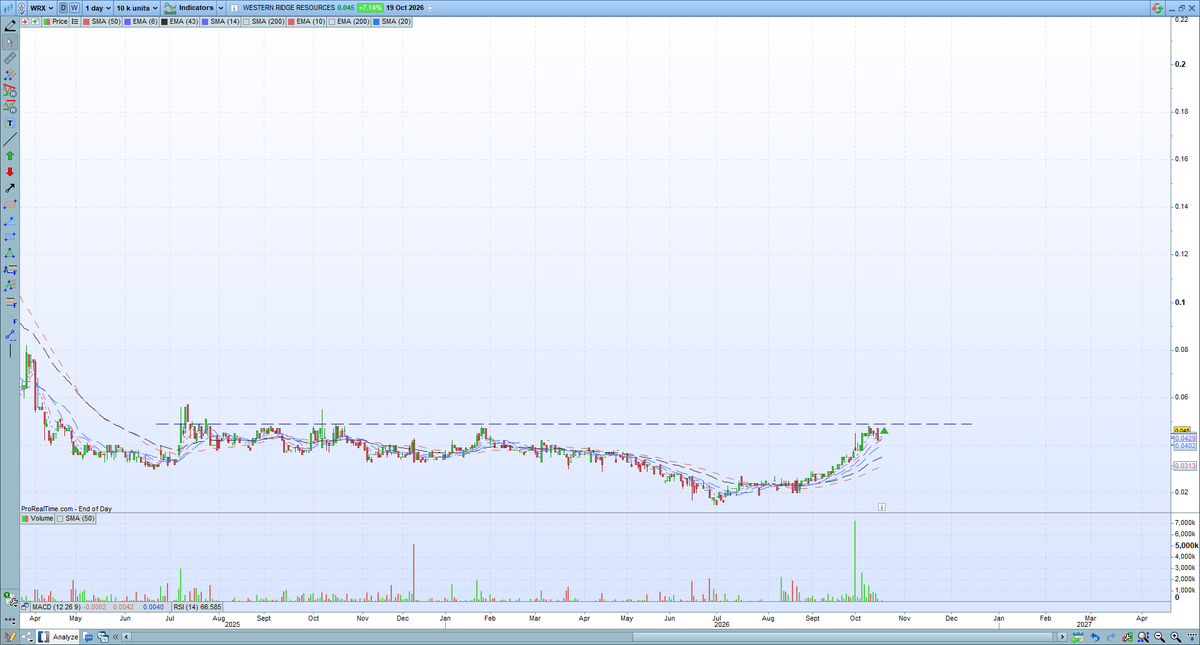Select the black diagonal arrow tool
The height and width of the screenshot is (645, 1200).
pyautogui.click(x=10, y=188)
